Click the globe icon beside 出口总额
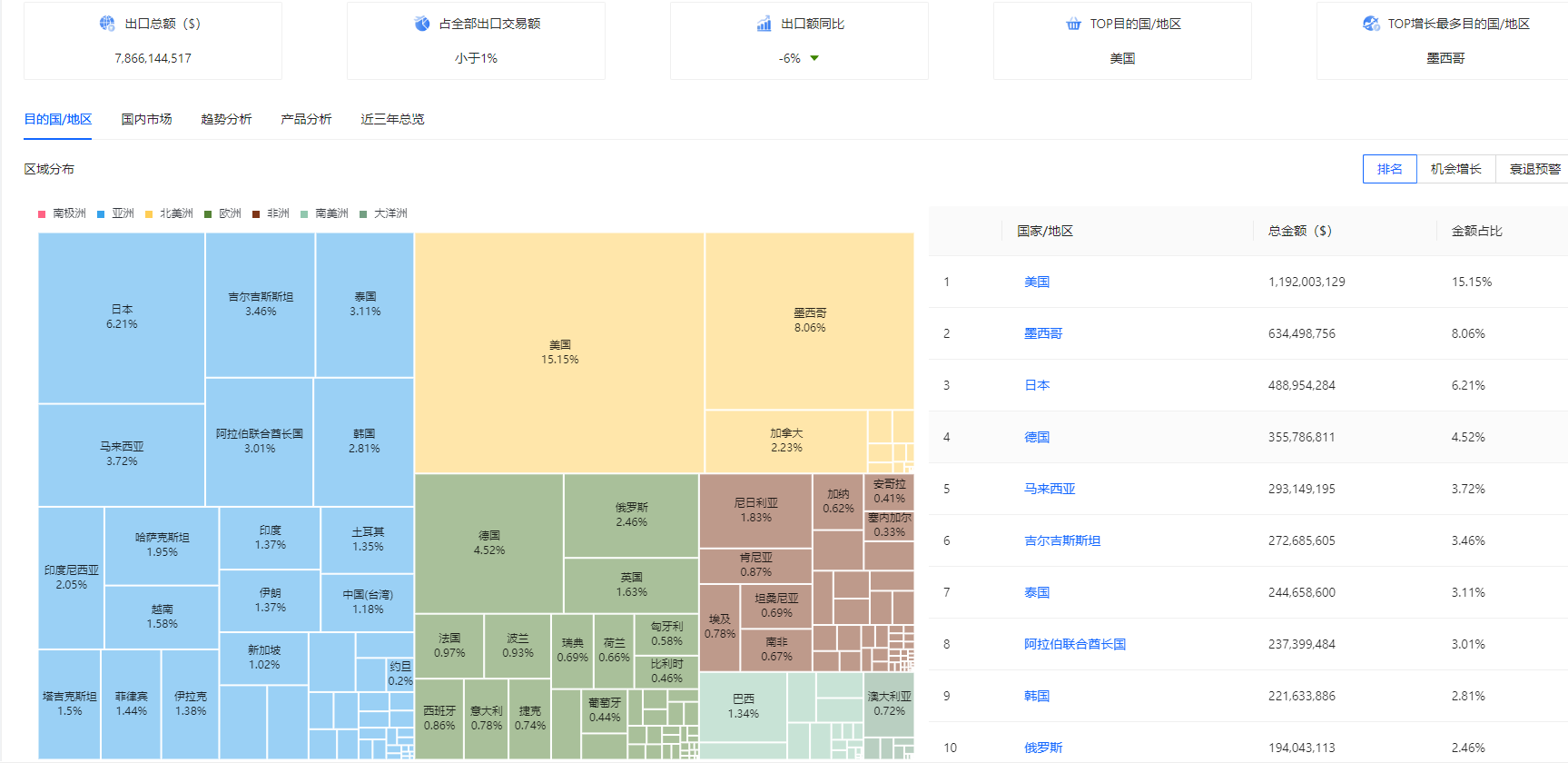This screenshot has height=763, width=1568. pos(107,23)
